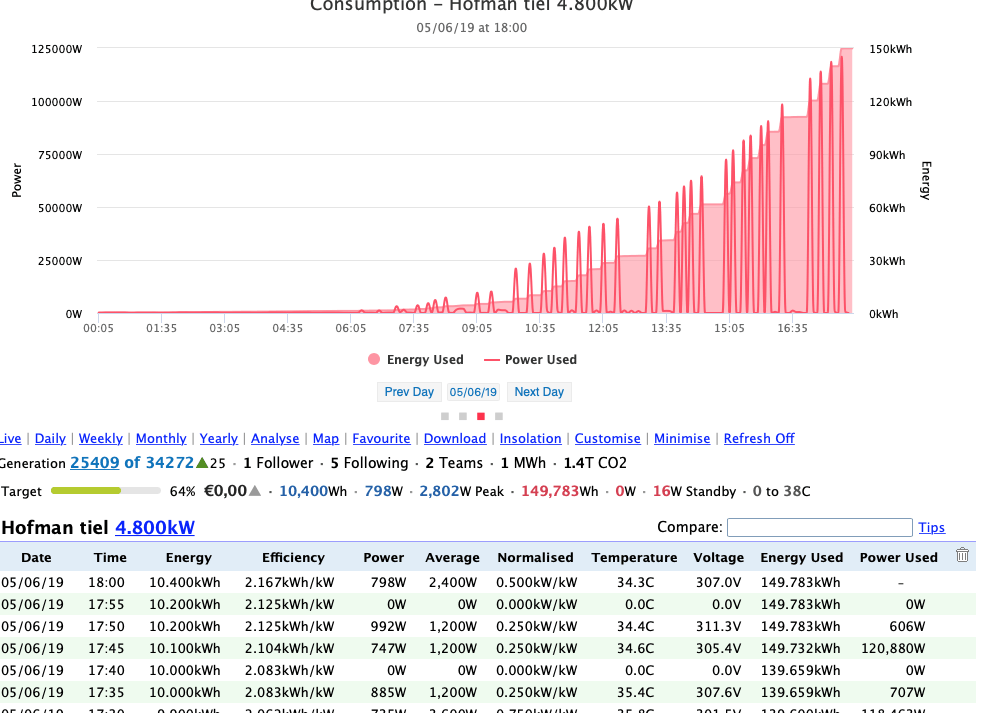
Task: Click the Refresh Off link
Action: [x=759, y=438]
